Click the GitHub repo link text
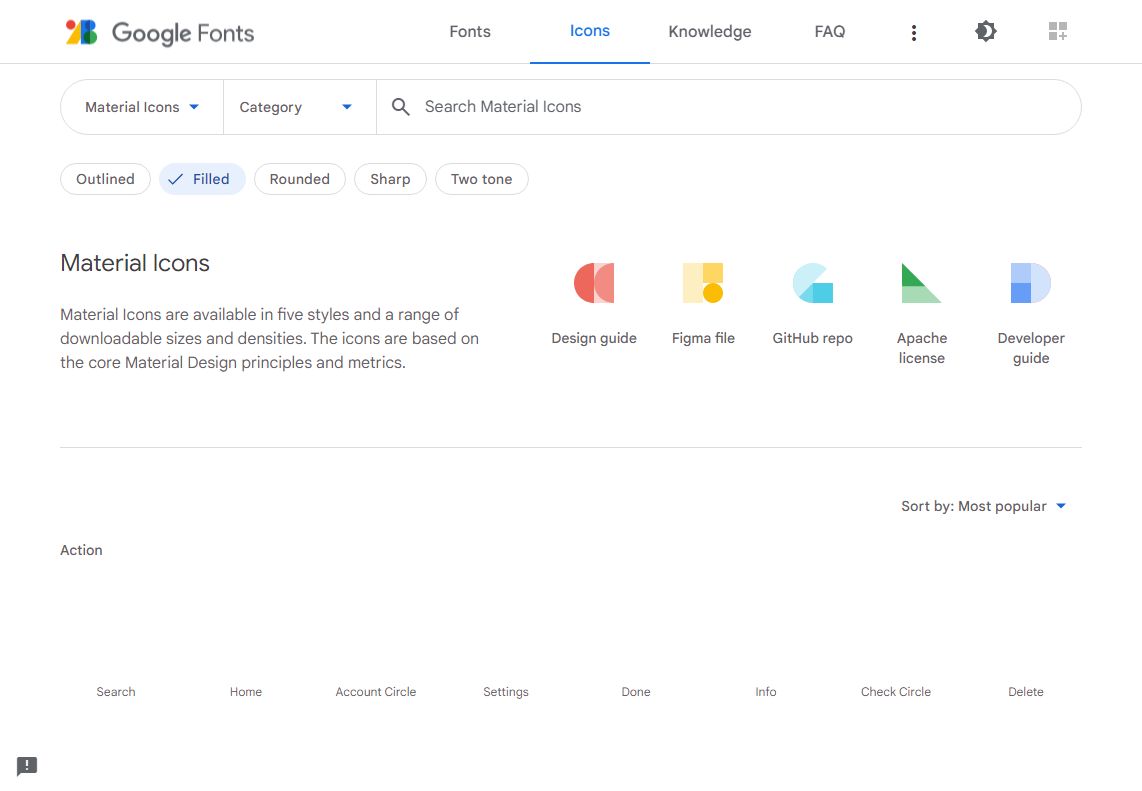 tap(813, 339)
